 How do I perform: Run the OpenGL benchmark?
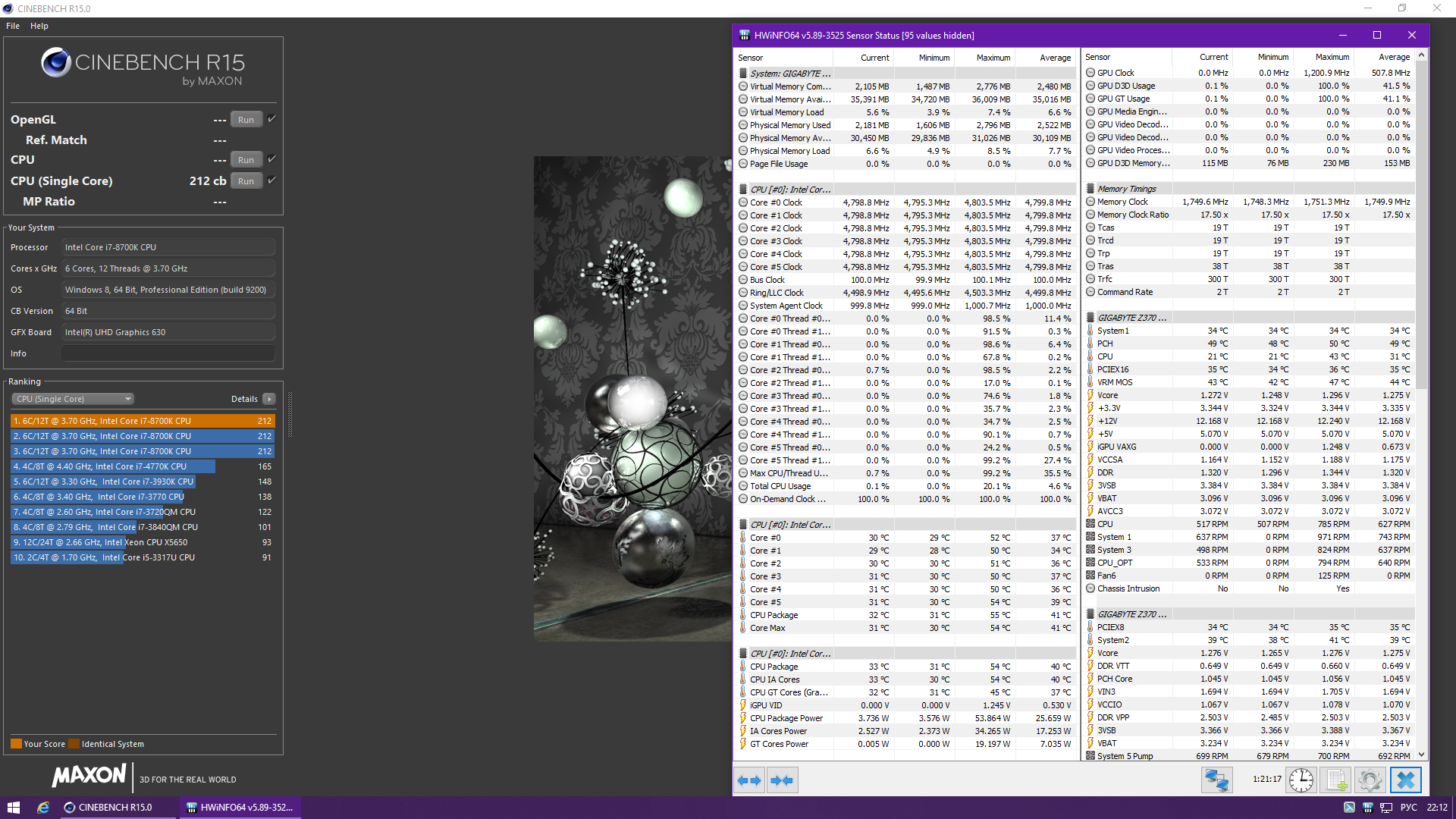point(246,120)
